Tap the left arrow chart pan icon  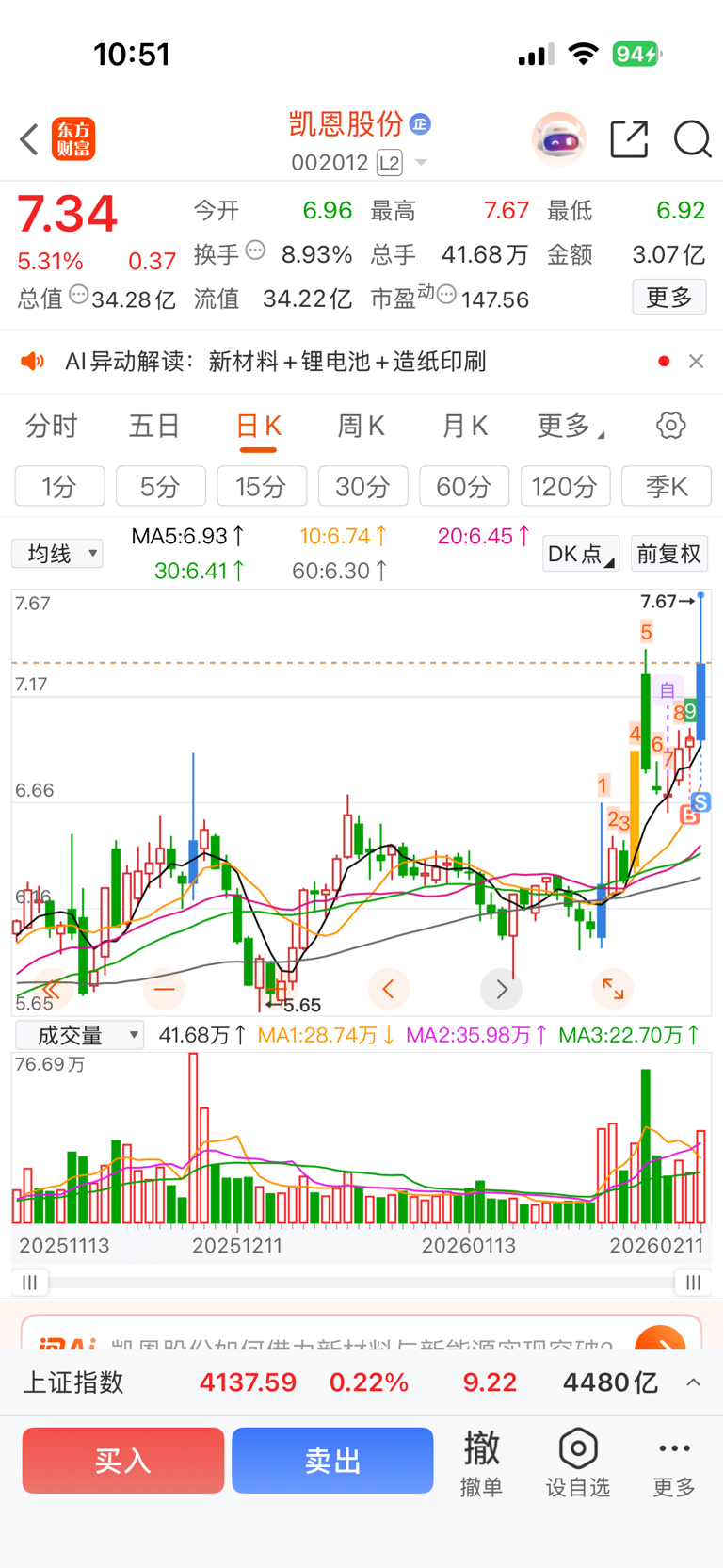388,989
